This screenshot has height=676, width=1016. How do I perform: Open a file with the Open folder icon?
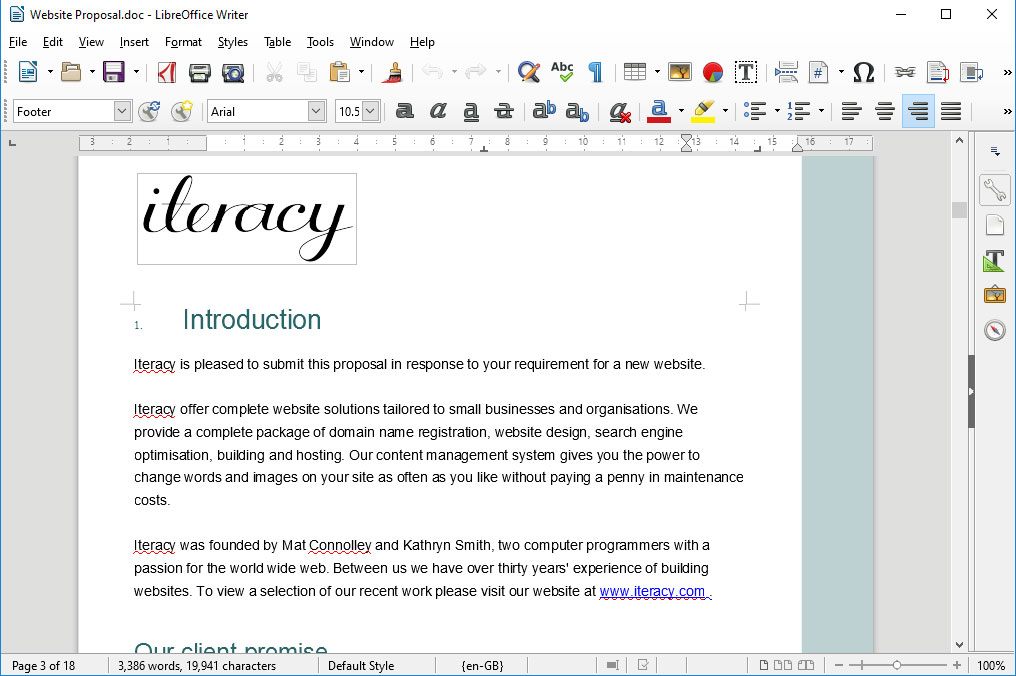71,71
